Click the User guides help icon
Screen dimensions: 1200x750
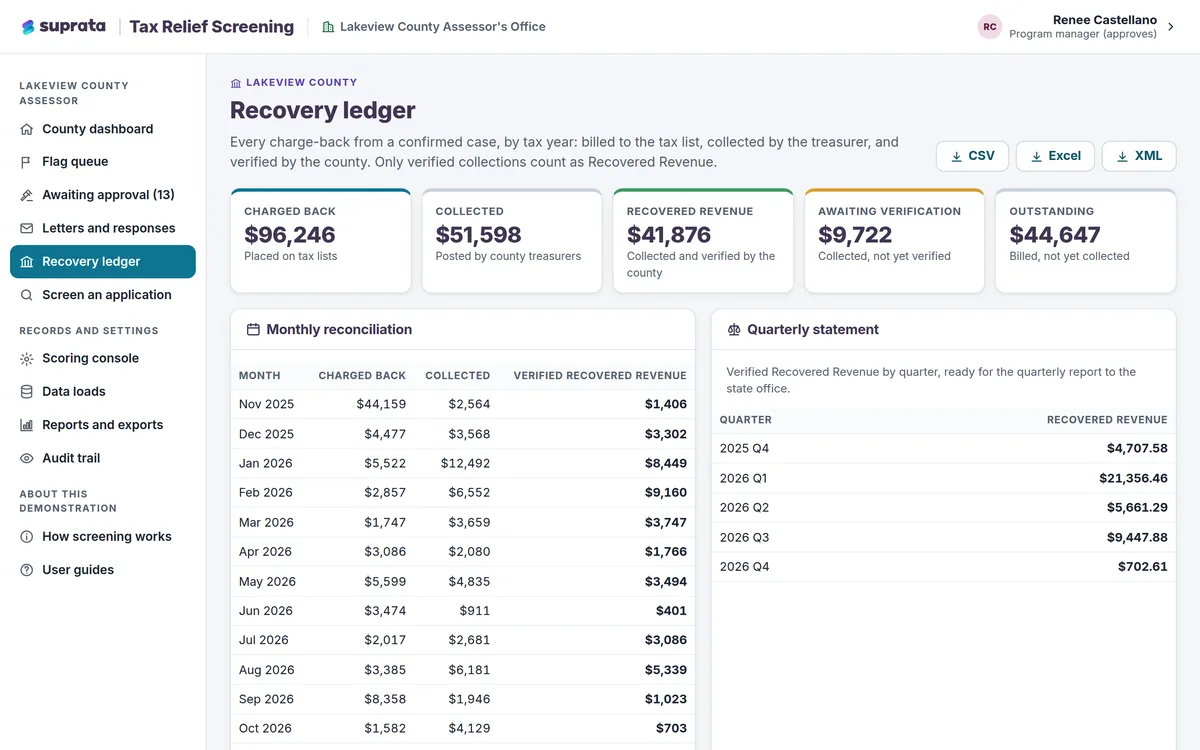[27, 570]
